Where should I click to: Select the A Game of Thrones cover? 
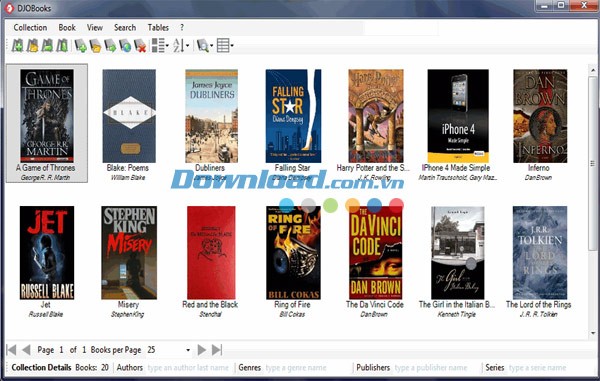[x=47, y=116]
